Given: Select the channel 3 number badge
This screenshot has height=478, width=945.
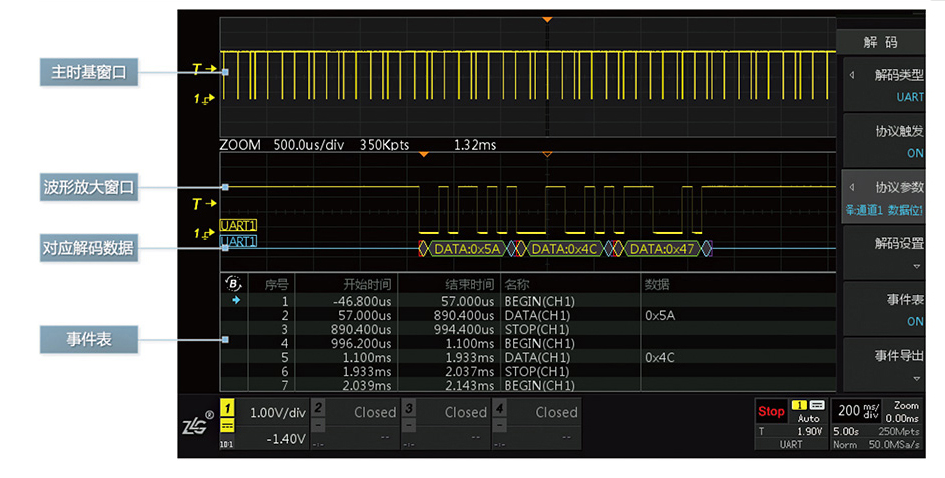Looking at the screenshot, I should [409, 408].
